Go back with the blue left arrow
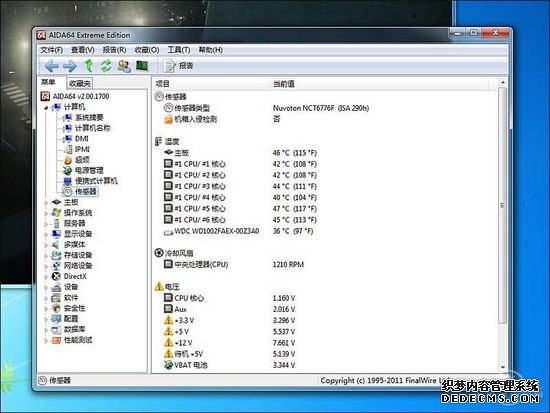This screenshot has width=550, height=413. [52, 66]
